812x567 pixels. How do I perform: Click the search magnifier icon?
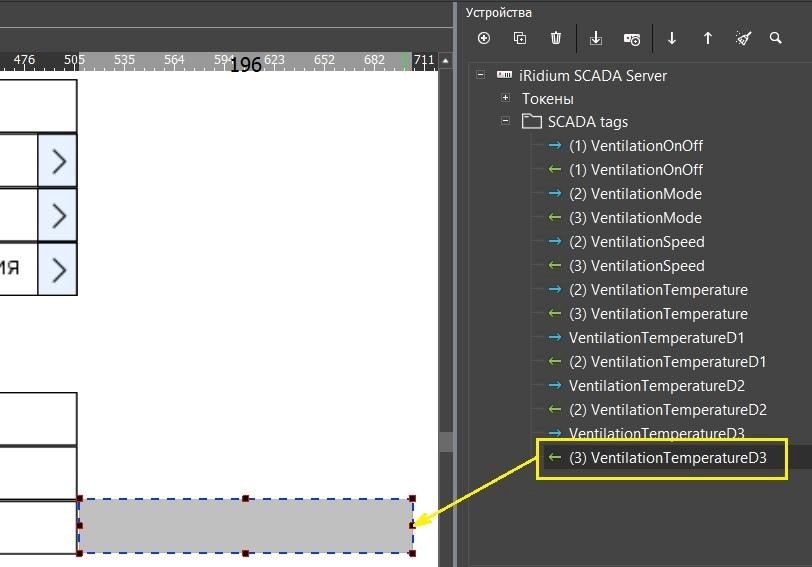point(776,38)
